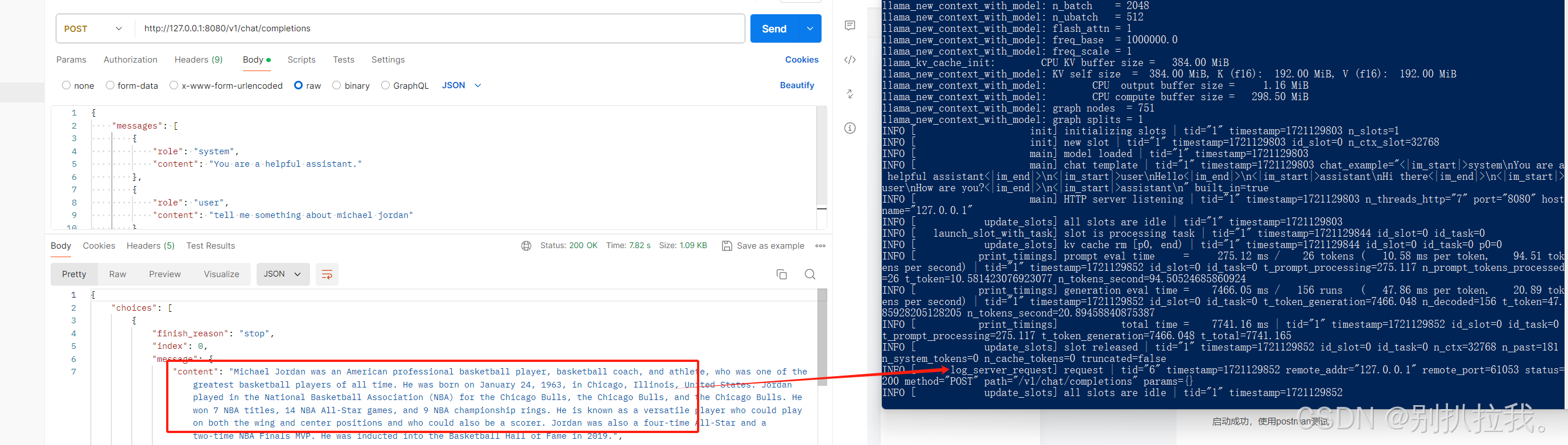Open the request Body tab
This screenshot has height=445, width=1568.
256,60
